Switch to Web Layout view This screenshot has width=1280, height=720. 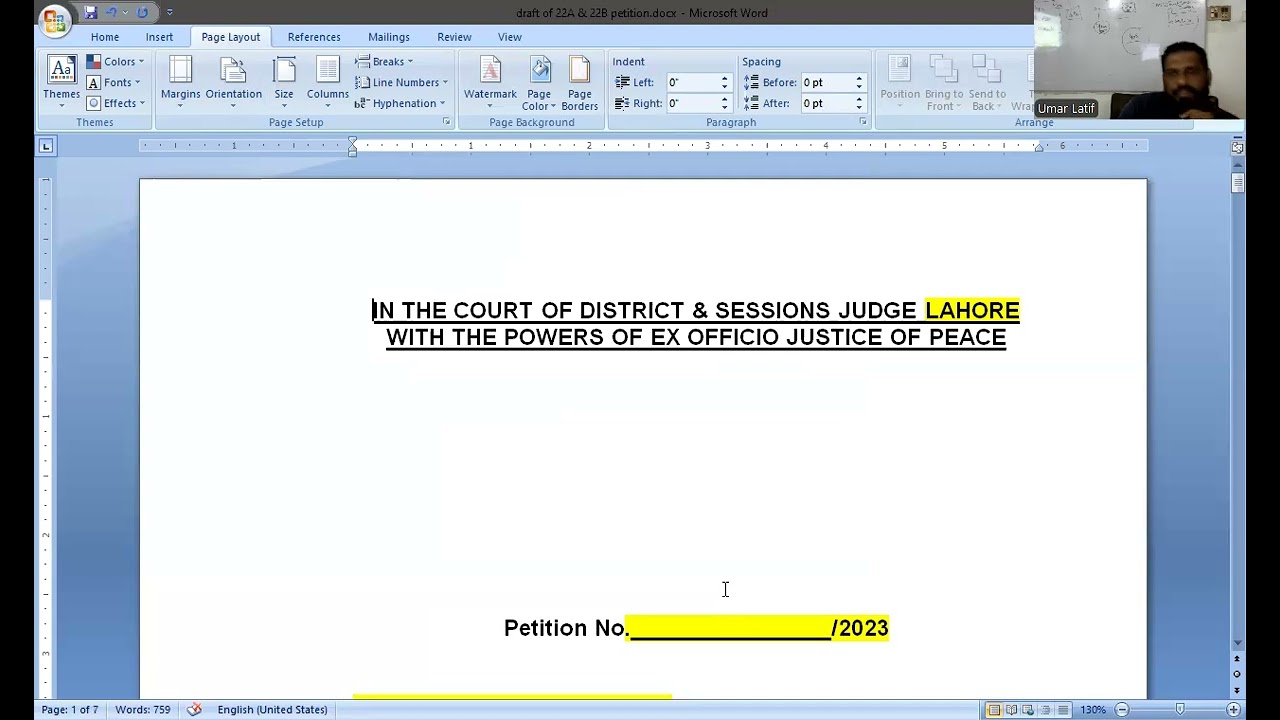(x=1028, y=710)
